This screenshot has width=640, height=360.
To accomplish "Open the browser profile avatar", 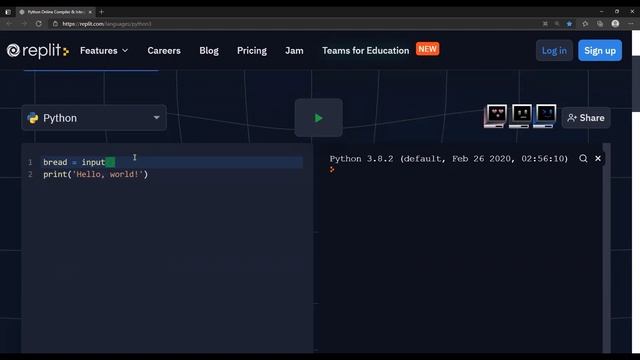I will [x=615, y=24].
